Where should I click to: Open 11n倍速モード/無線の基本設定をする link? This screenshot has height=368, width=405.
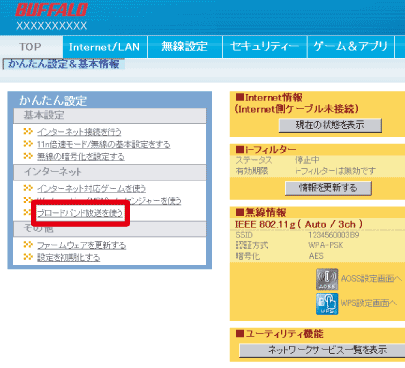tap(104, 144)
